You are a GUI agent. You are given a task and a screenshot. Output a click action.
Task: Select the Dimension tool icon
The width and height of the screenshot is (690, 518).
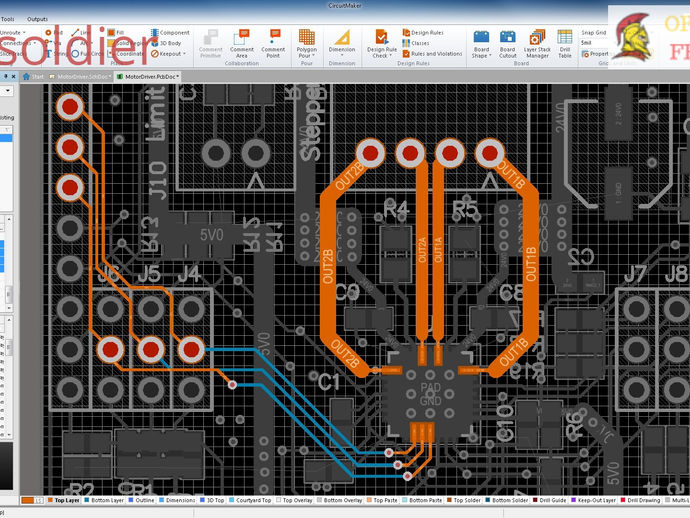tap(342, 37)
